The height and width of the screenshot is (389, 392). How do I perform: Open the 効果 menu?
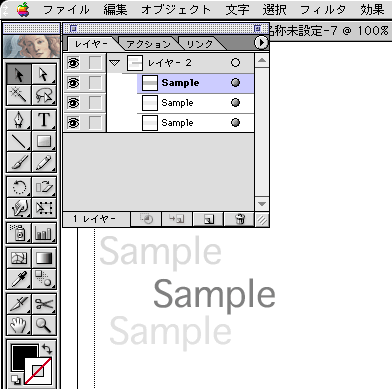pyautogui.click(x=372, y=9)
